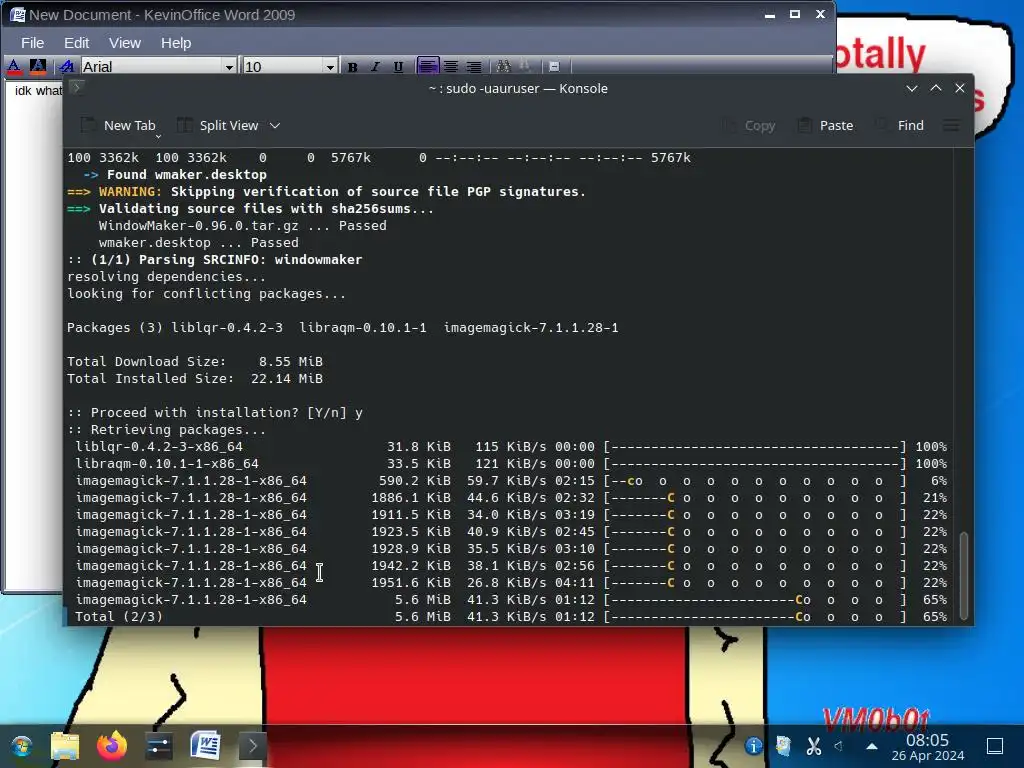Open the font size 10 dropdown
Image resolution: width=1024 pixels, height=768 pixels.
pos(330,67)
